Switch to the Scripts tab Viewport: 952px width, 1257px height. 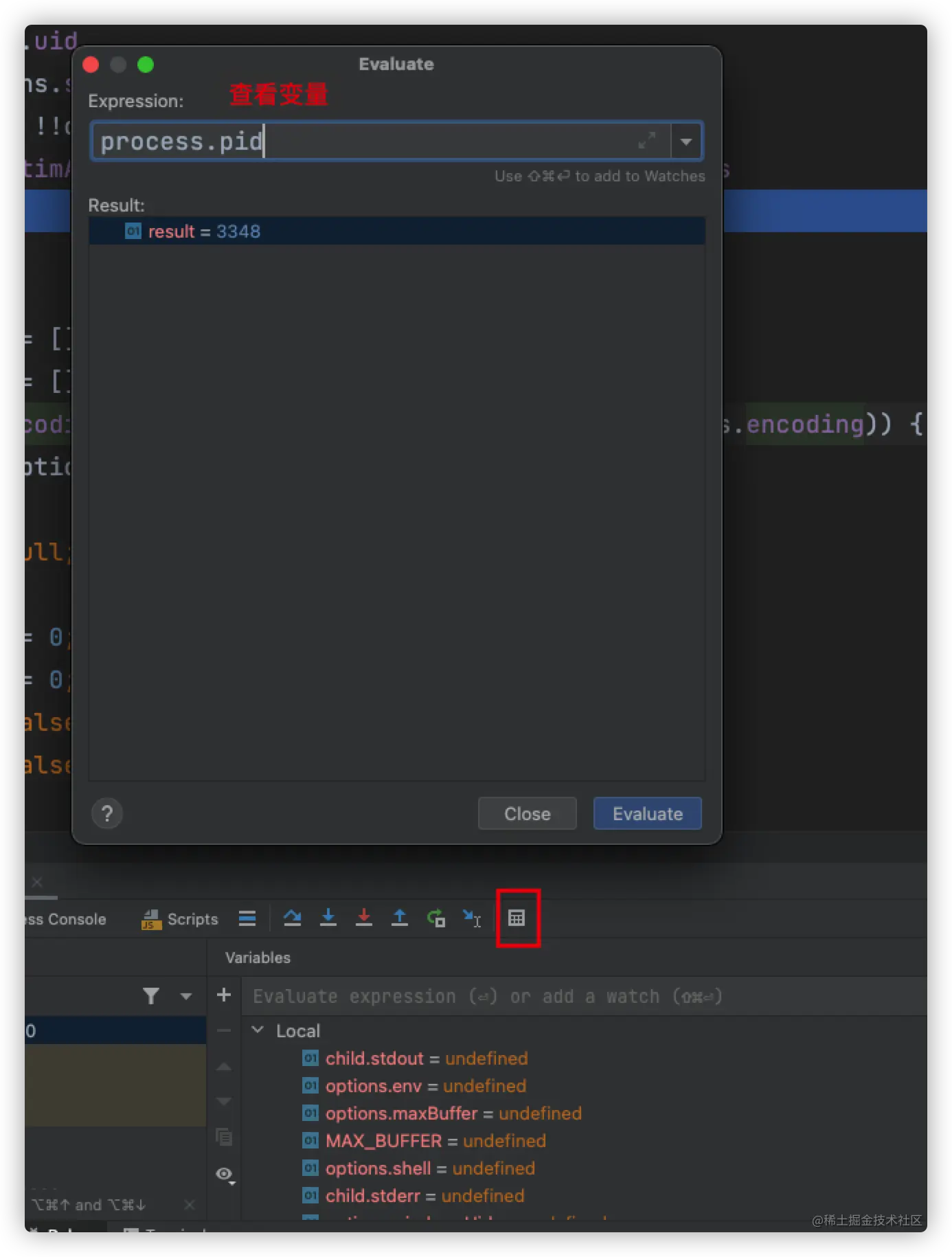[180, 919]
